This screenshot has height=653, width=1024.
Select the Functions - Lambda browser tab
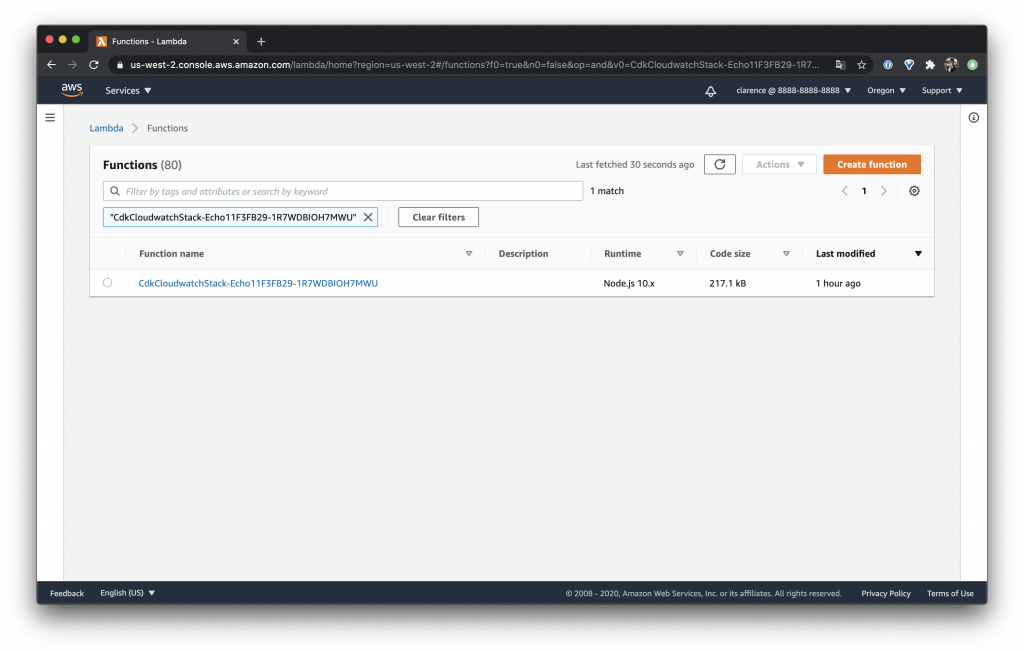point(168,41)
